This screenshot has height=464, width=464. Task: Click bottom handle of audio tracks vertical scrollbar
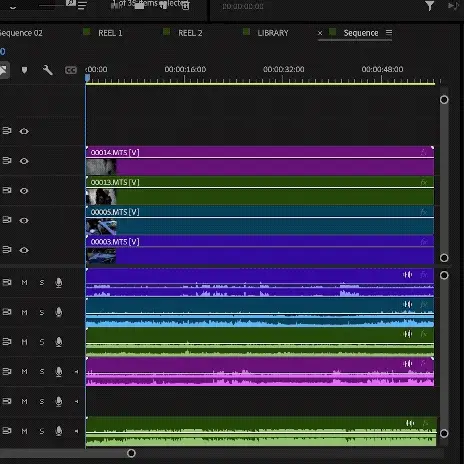click(444, 433)
